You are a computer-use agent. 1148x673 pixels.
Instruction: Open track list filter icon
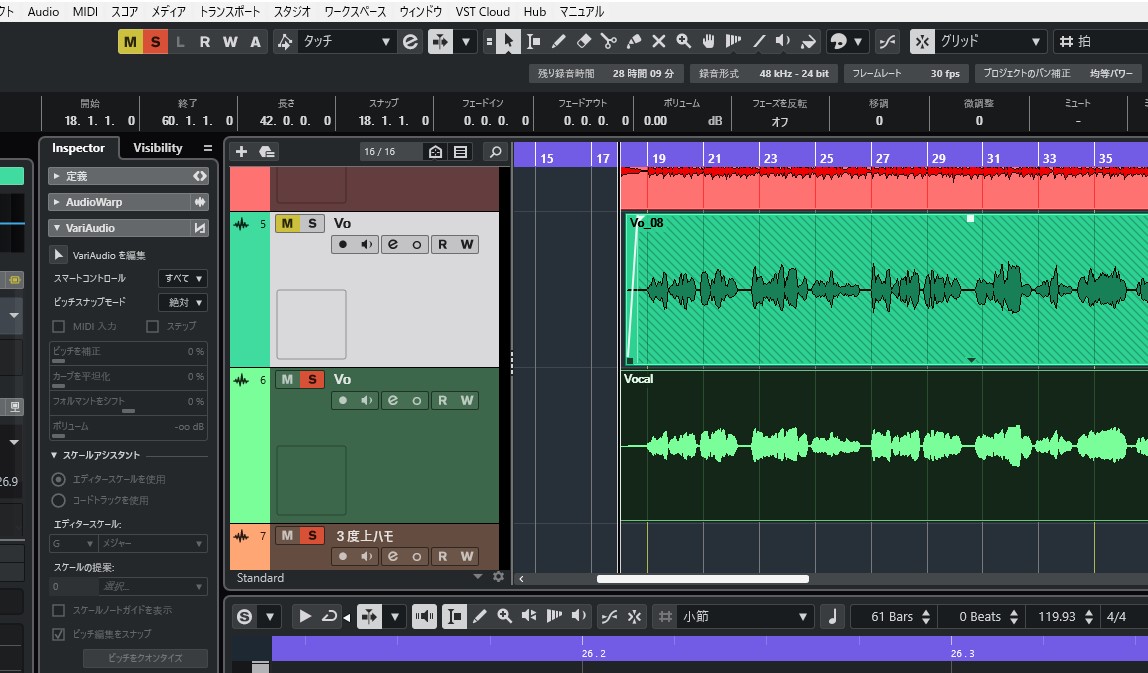click(x=461, y=152)
